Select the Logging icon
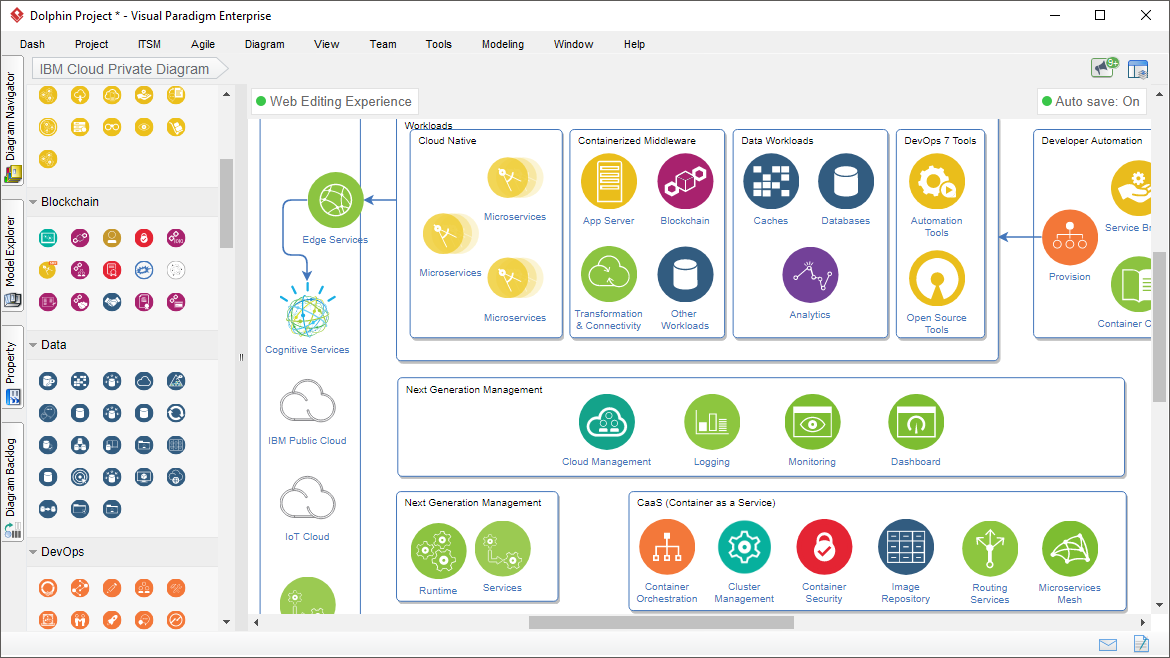 click(712, 422)
